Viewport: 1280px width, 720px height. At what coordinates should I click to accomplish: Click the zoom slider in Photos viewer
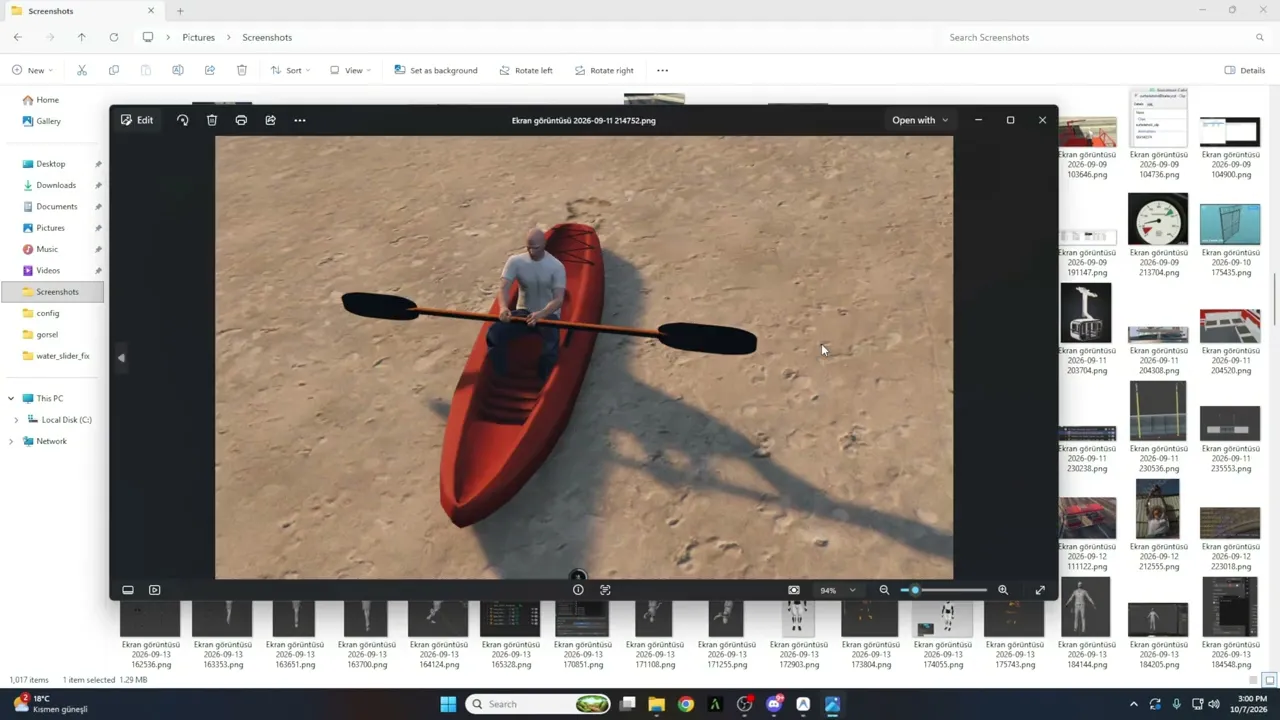[943, 590]
